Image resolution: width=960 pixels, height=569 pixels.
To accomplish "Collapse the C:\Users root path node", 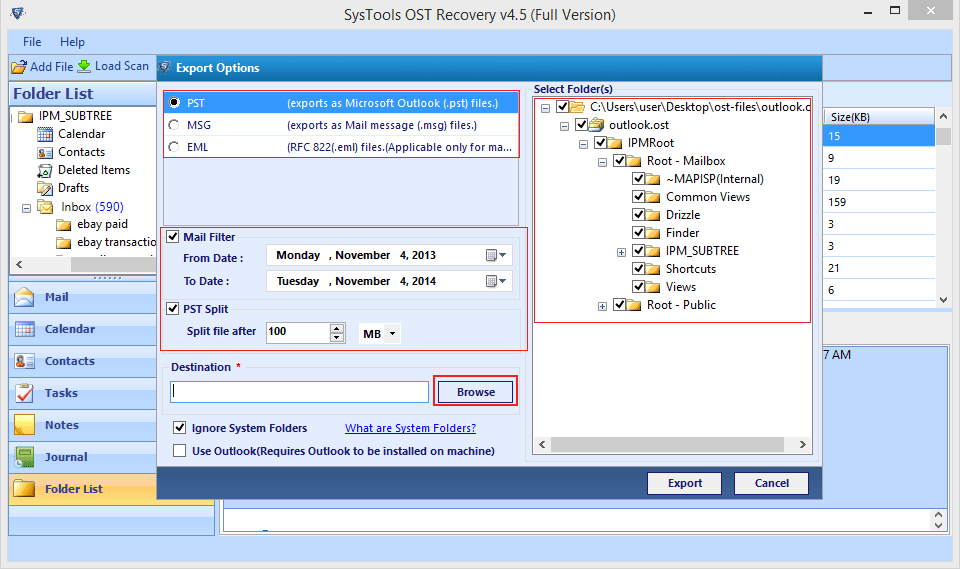I will click(x=546, y=109).
